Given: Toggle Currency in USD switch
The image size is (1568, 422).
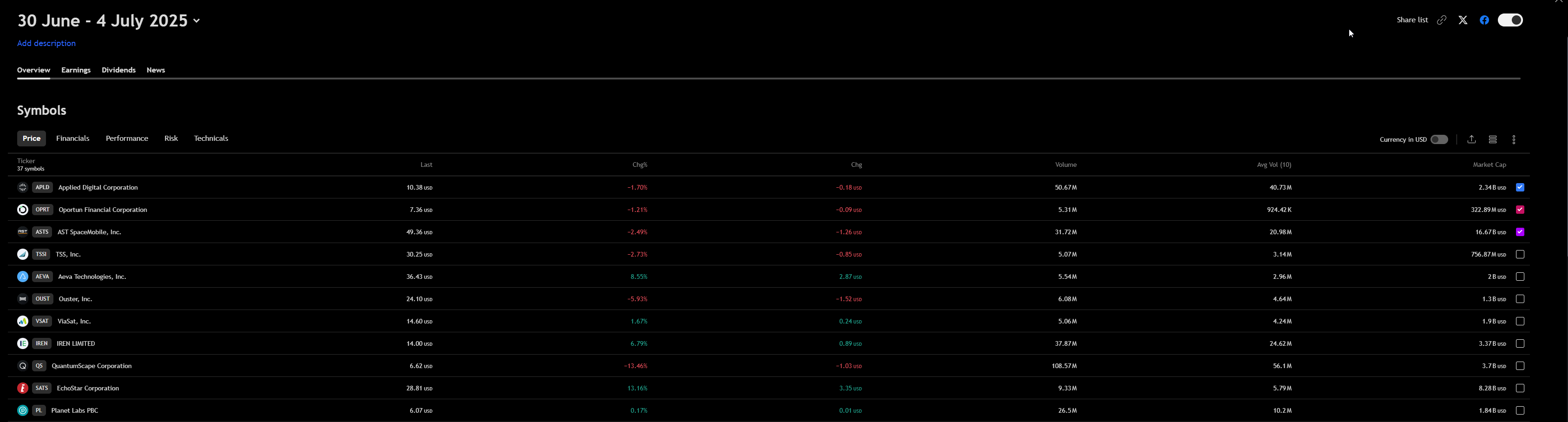Looking at the screenshot, I should click(1439, 139).
